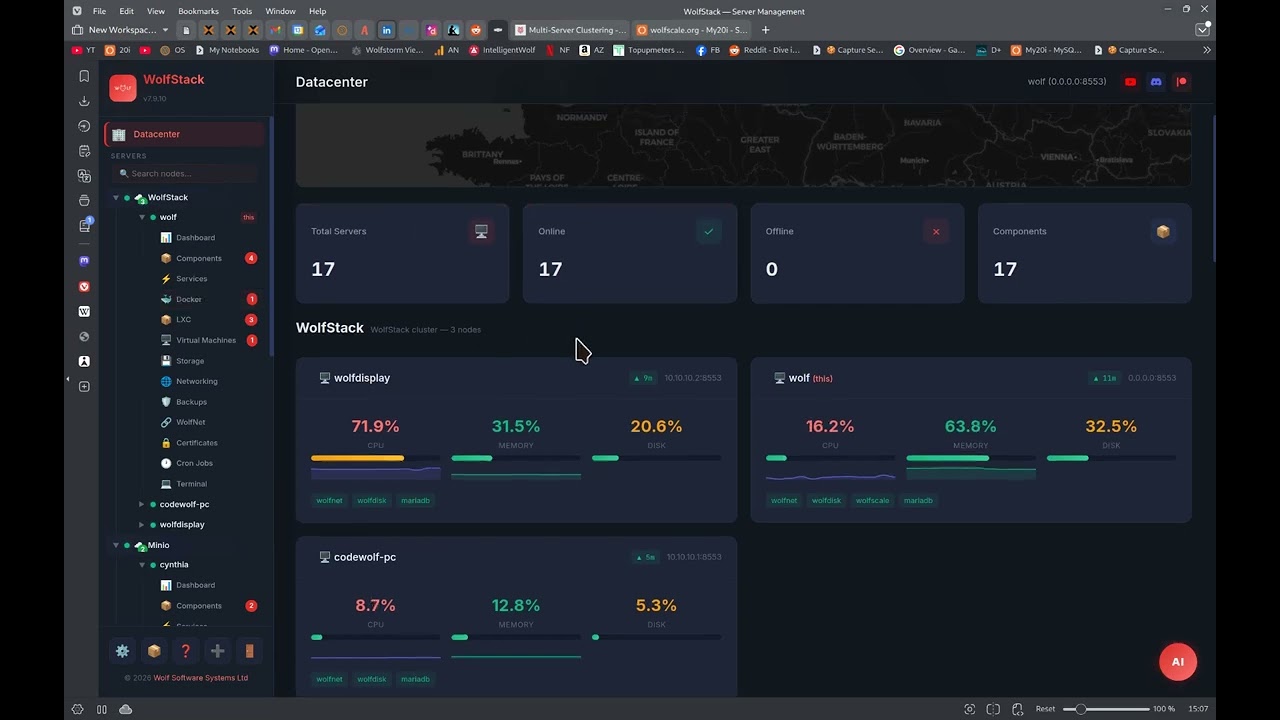This screenshot has height=720, width=1280.
Task: Click the YouTube icon in Datacenter header
Action: pos(1131,82)
